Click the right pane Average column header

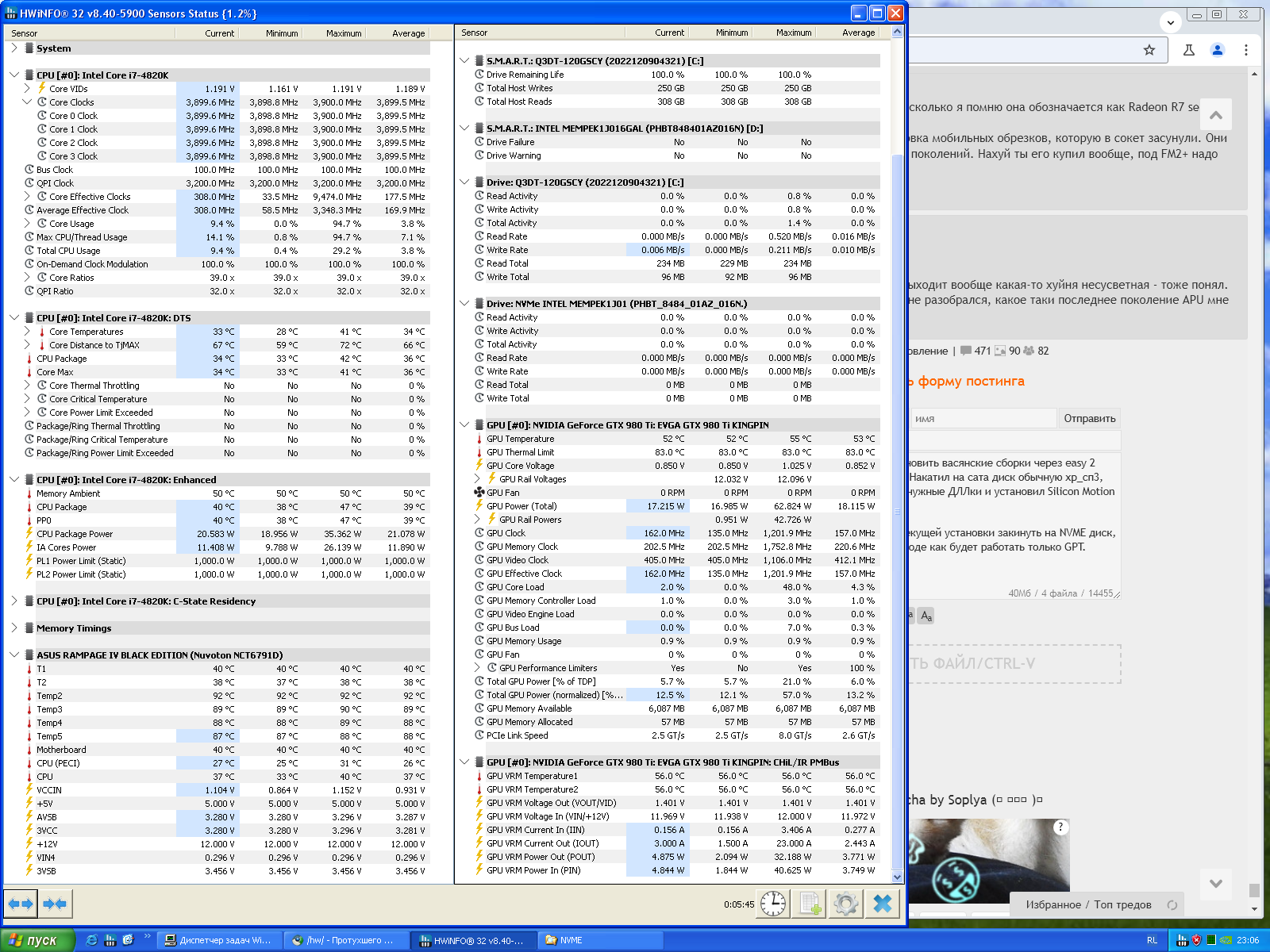[x=848, y=33]
